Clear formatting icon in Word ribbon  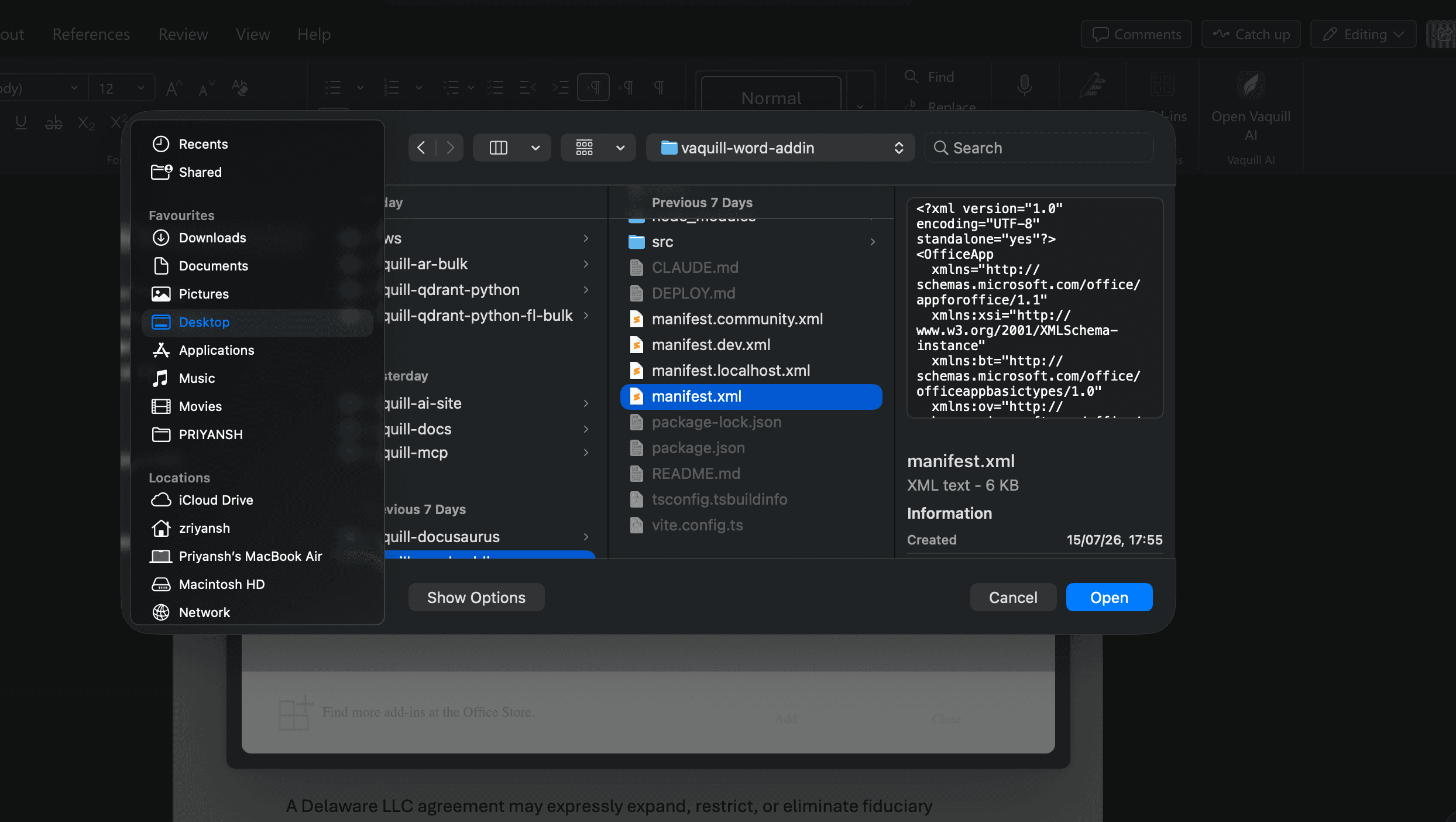click(x=240, y=88)
